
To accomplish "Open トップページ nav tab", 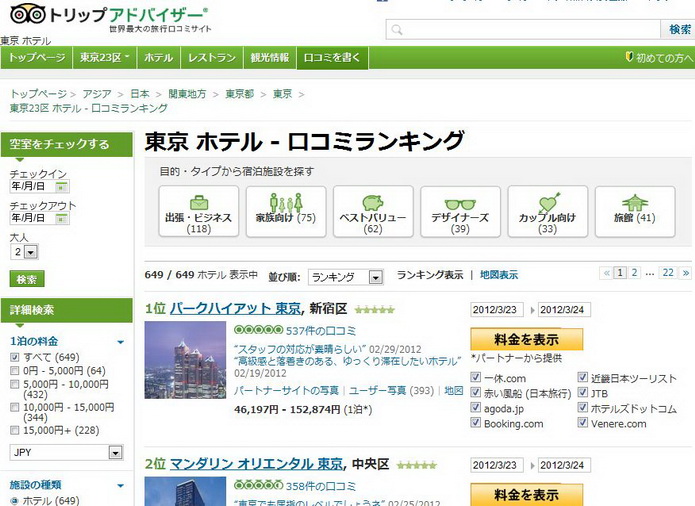I will [x=37, y=58].
